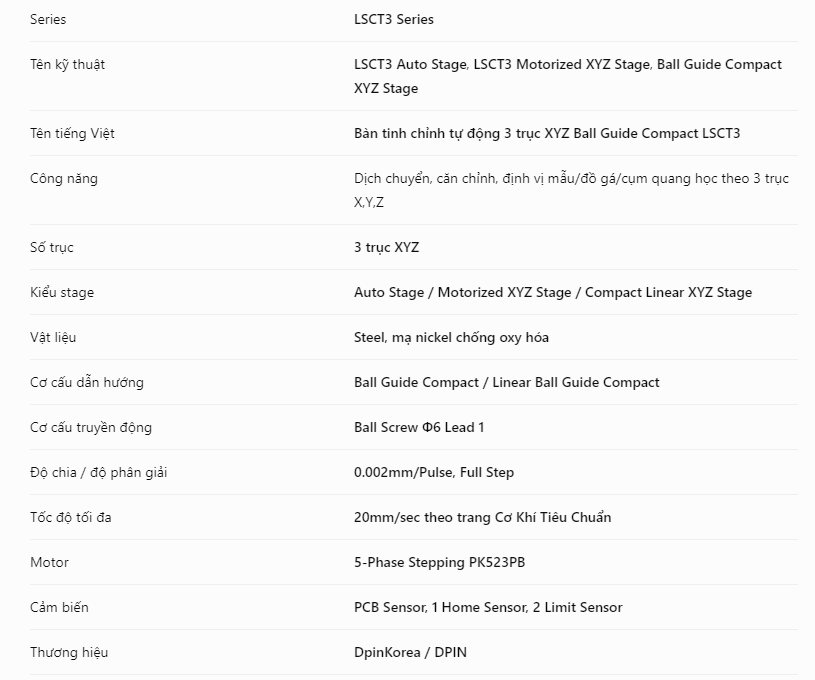
Task: Click the '3 trục XYZ' value
Action: coord(386,247)
